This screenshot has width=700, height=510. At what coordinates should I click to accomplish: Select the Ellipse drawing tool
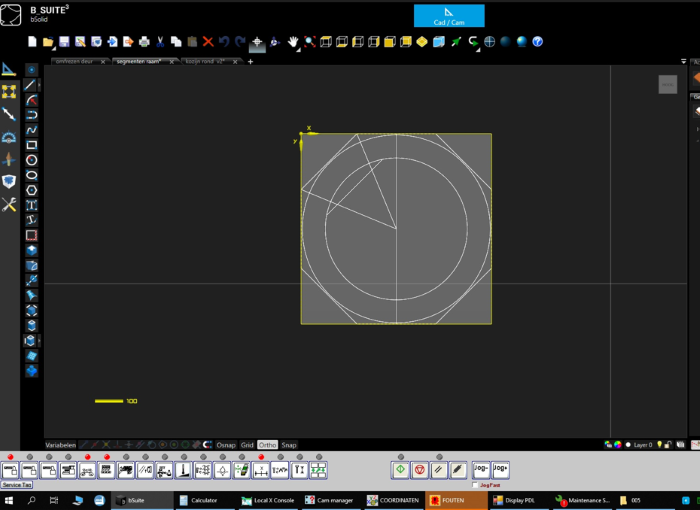click(x=31, y=175)
